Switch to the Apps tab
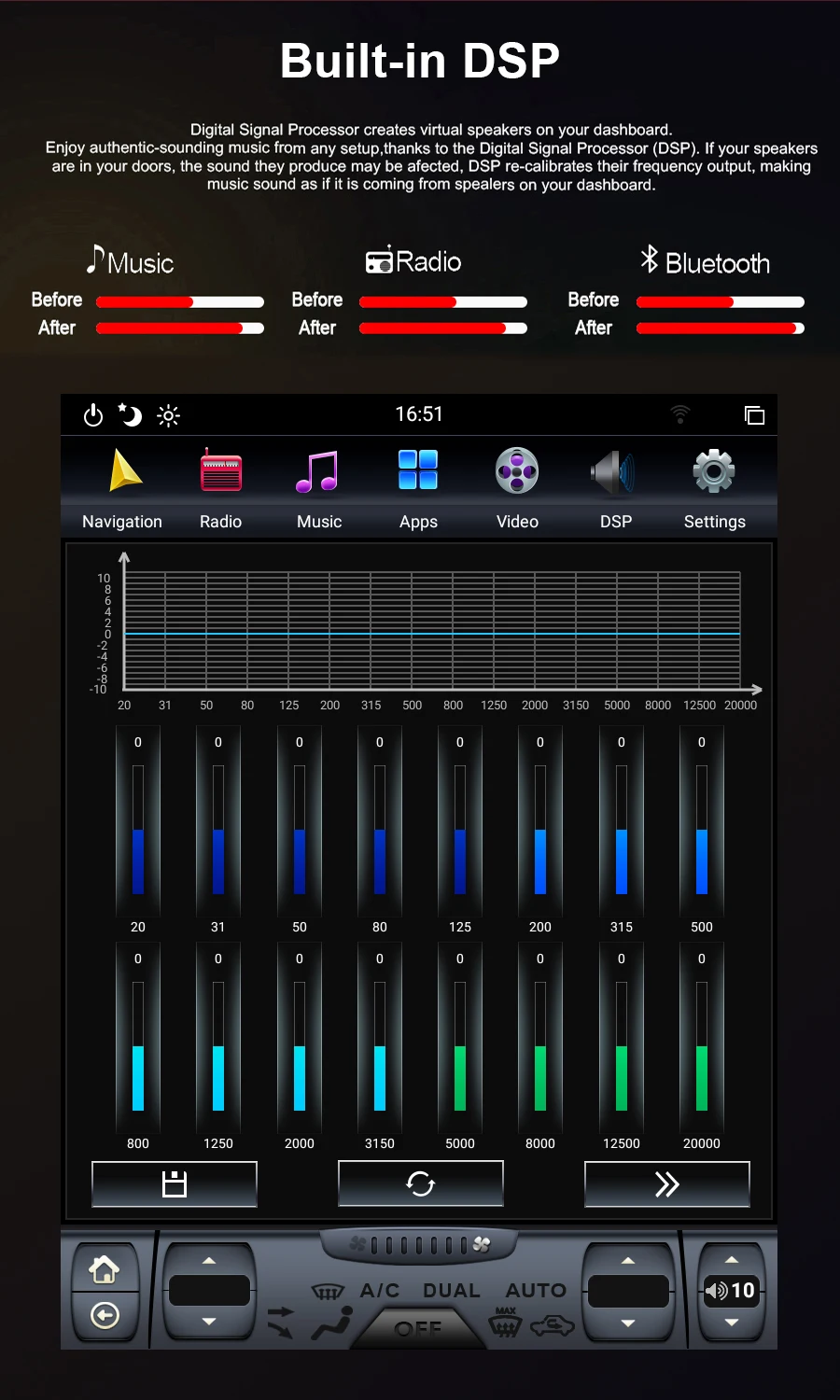Screen dimensions: 840x1400 [x=418, y=489]
